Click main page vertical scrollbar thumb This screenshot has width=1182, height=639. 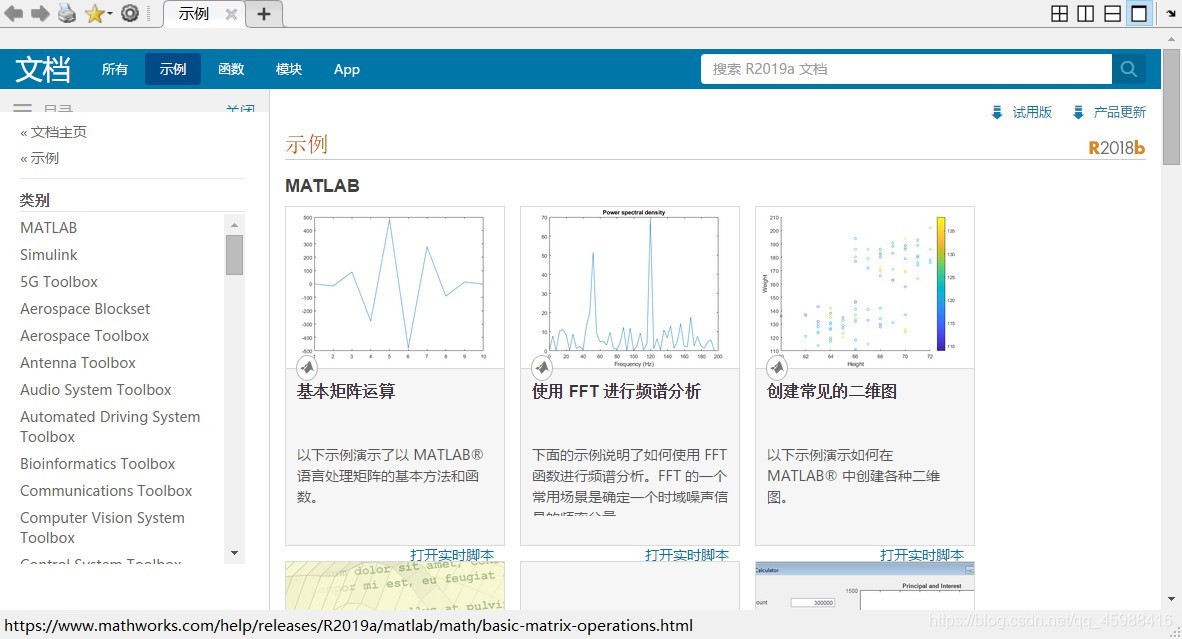pyautogui.click(x=1171, y=109)
